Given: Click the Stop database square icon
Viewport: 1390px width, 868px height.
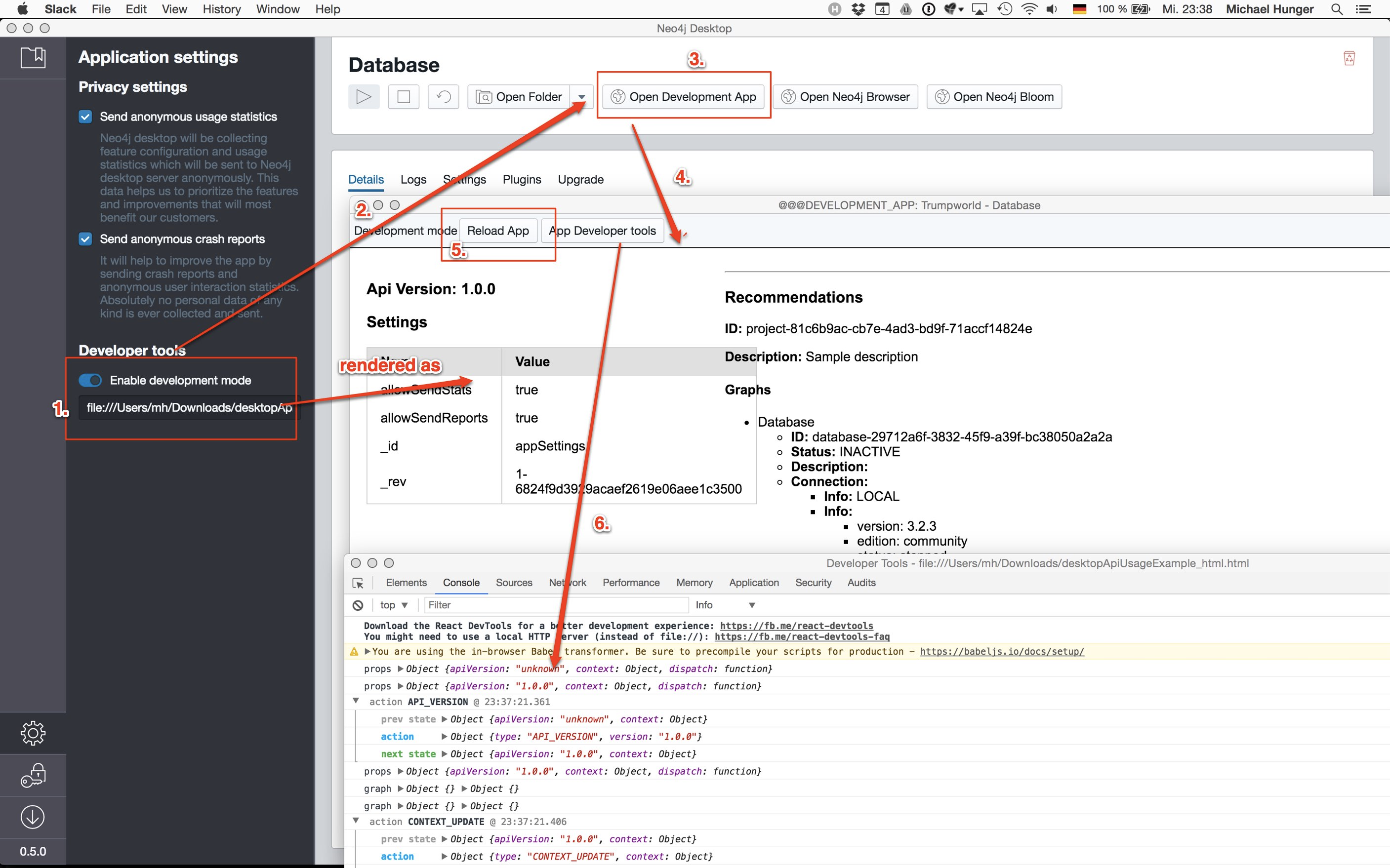Looking at the screenshot, I should 404,96.
